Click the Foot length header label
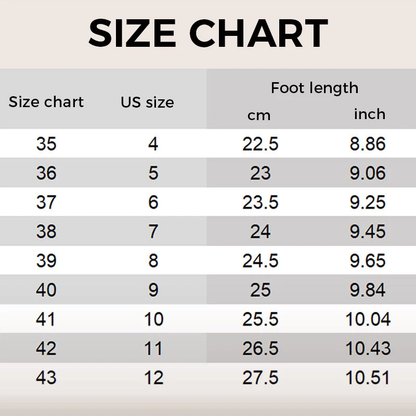Image resolution: width=416 pixels, height=416 pixels. 315,88
